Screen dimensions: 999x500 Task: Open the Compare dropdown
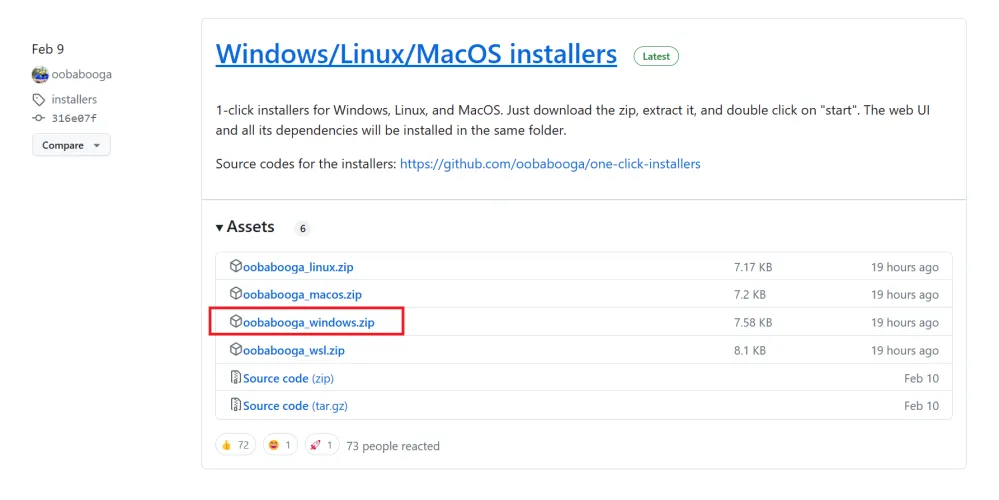click(x=71, y=145)
